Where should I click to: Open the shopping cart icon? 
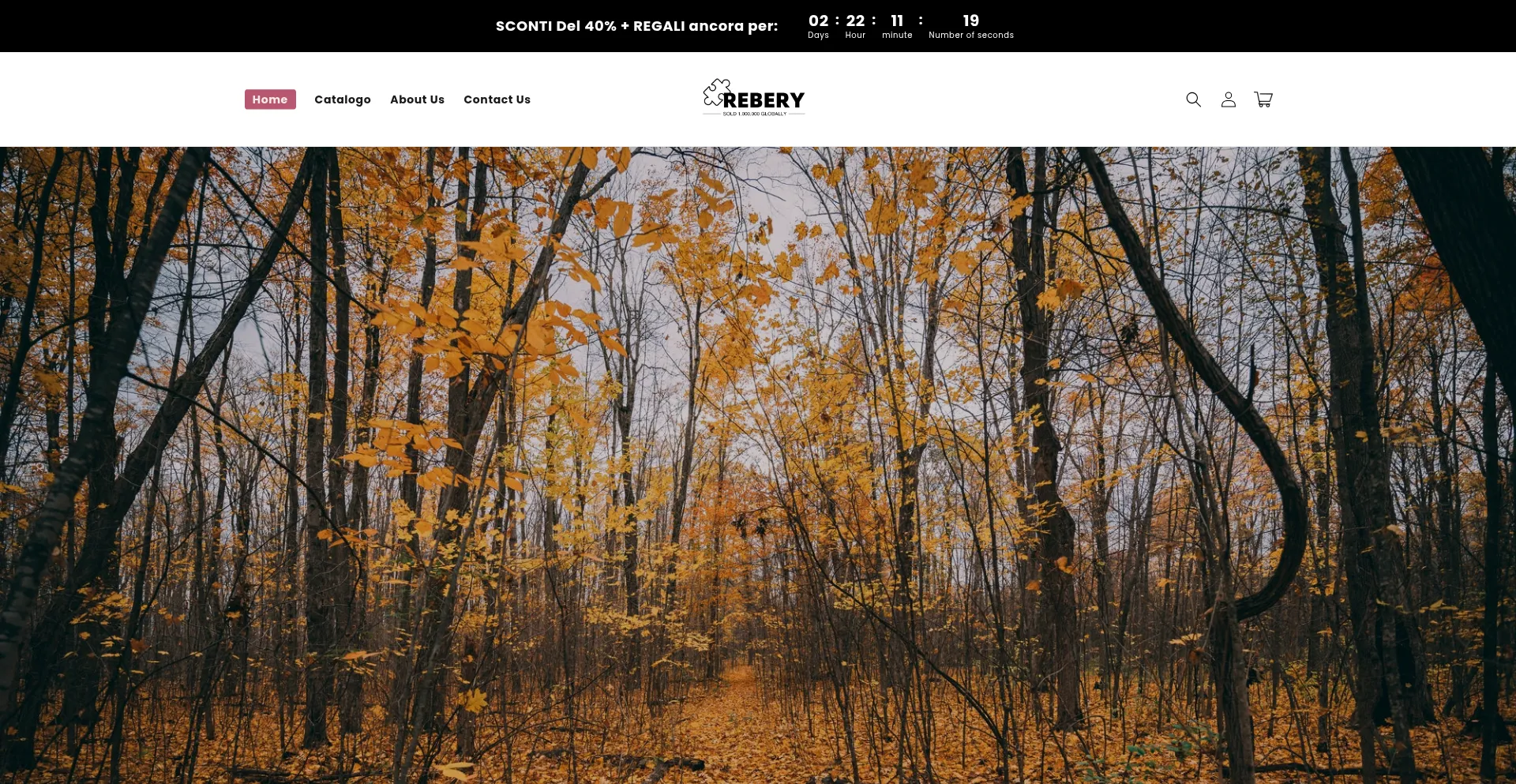(1263, 99)
